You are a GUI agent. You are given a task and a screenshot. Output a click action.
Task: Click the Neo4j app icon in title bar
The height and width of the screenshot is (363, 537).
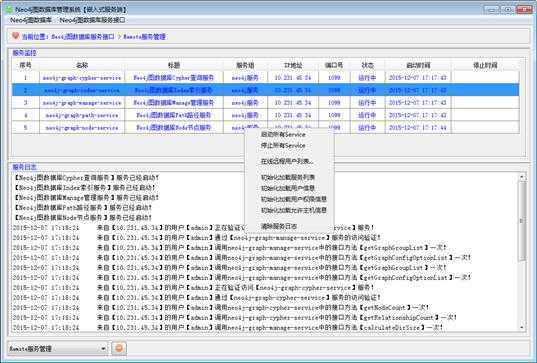pyautogui.click(x=9, y=9)
